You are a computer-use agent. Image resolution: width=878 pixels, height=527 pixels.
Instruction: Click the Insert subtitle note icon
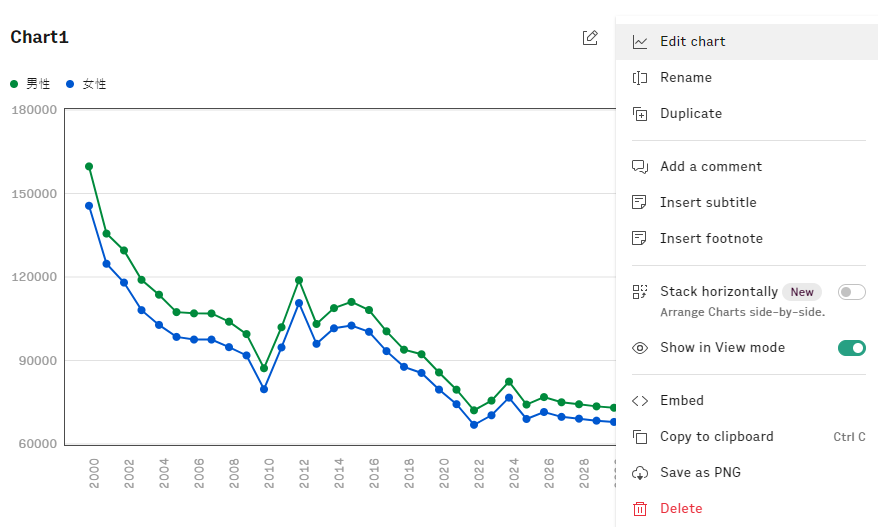[640, 203]
